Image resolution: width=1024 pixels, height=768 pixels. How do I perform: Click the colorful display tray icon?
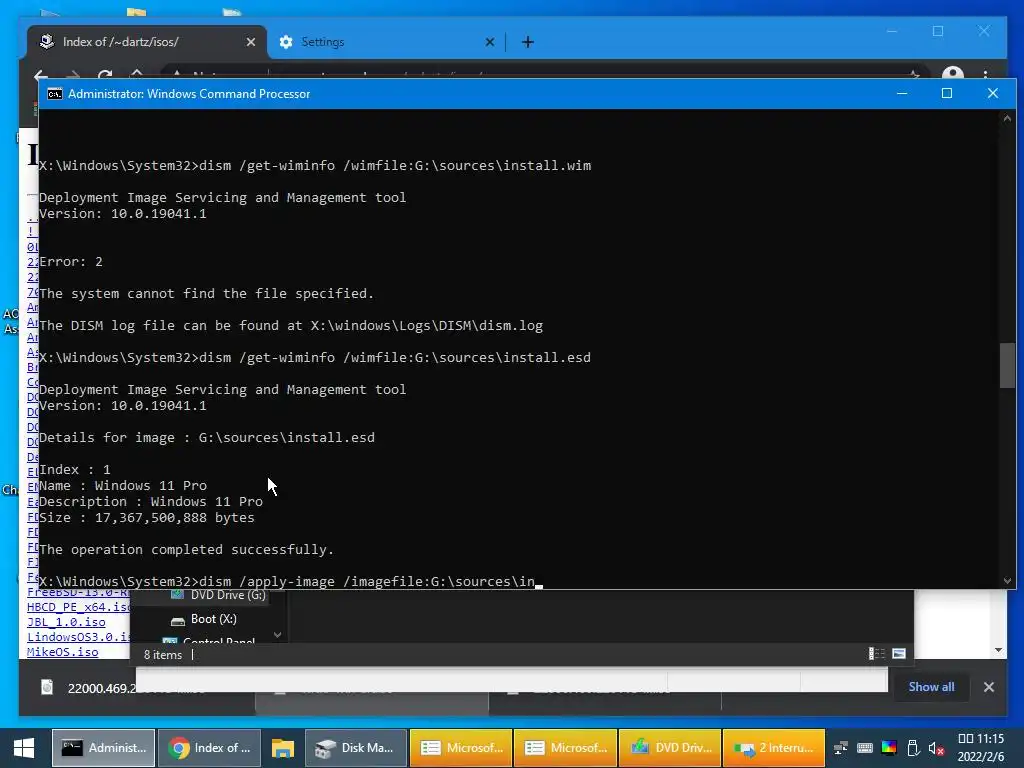(889, 748)
